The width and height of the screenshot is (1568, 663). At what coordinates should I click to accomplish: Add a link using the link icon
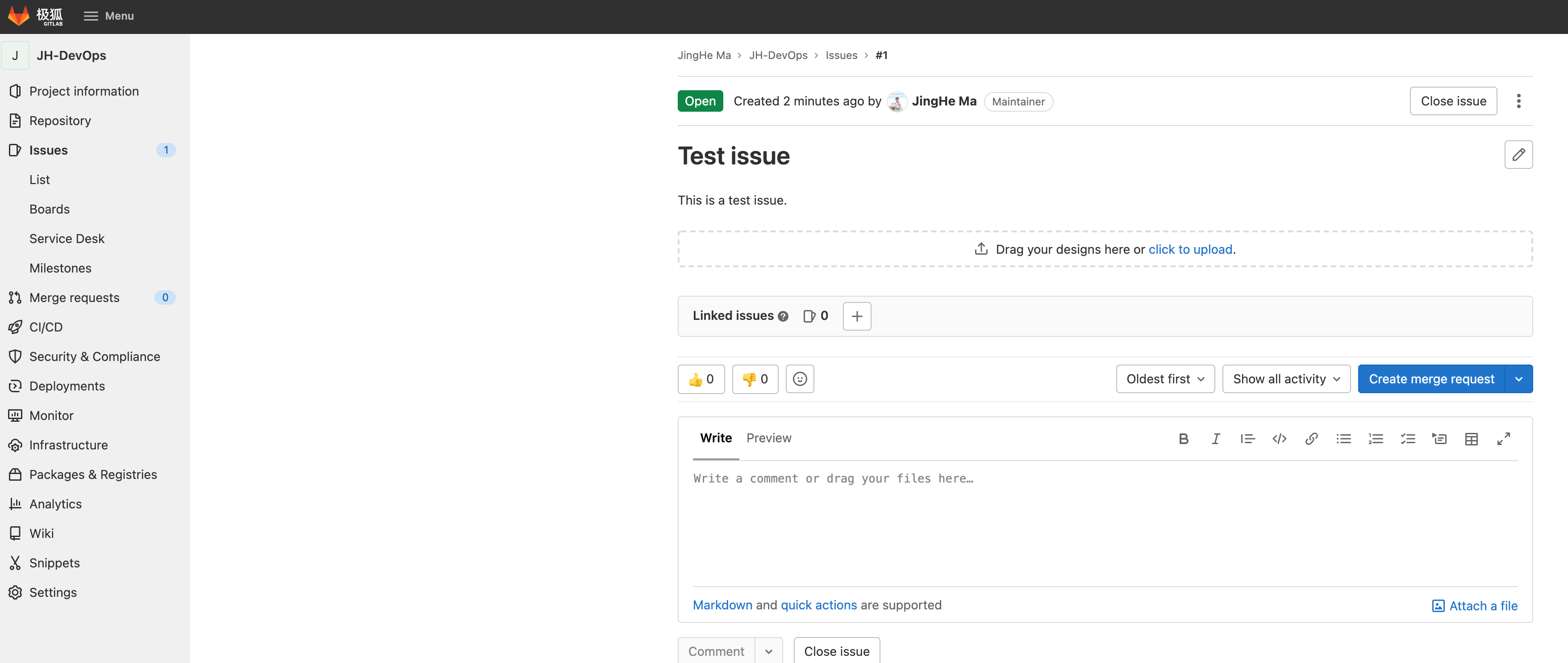tap(1311, 439)
